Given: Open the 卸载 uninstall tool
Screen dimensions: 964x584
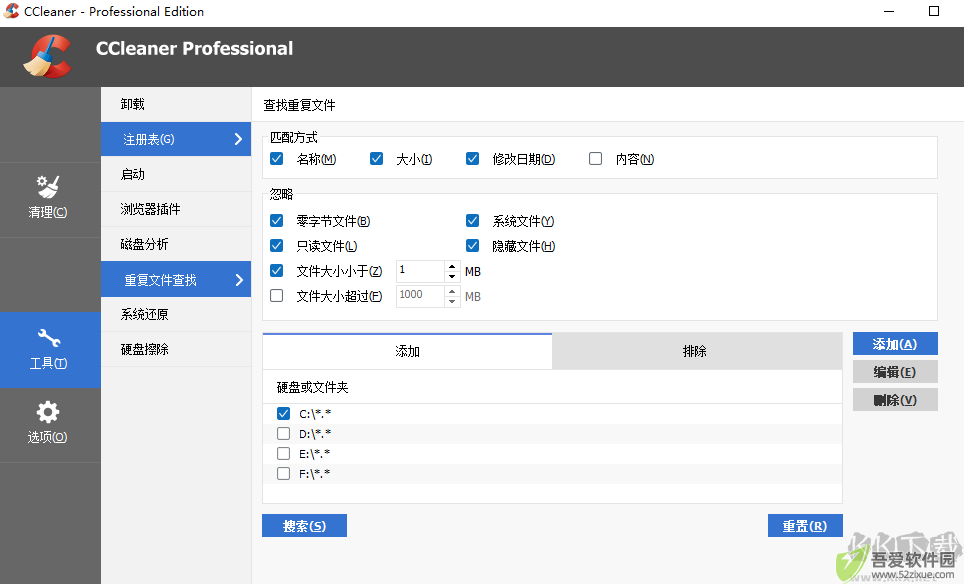Looking at the screenshot, I should pyautogui.click(x=176, y=105).
